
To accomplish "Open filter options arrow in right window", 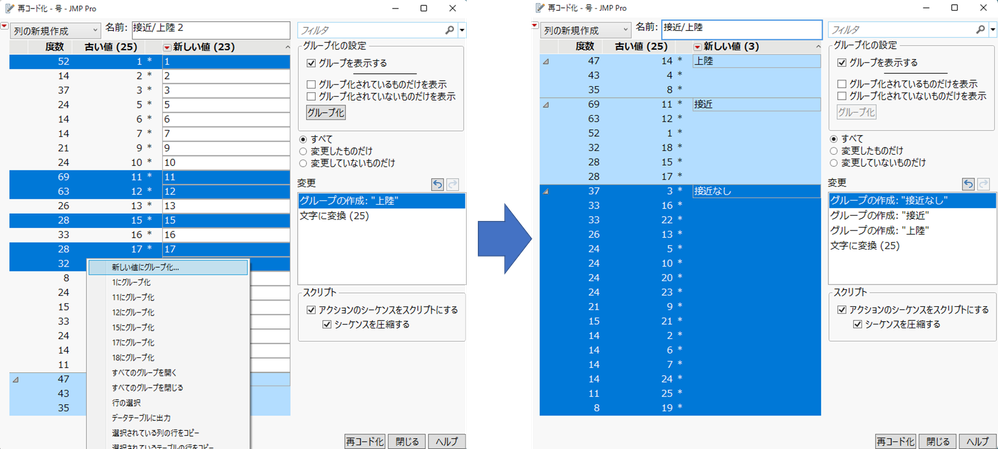I will (992, 30).
